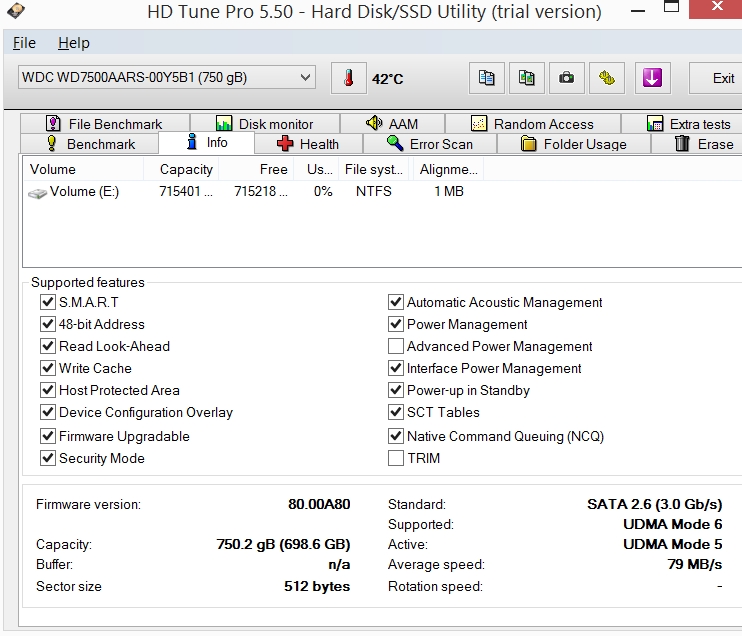Screen dimensions: 742x636
Task: Switch to the File Benchmark tab
Action: tap(105, 124)
